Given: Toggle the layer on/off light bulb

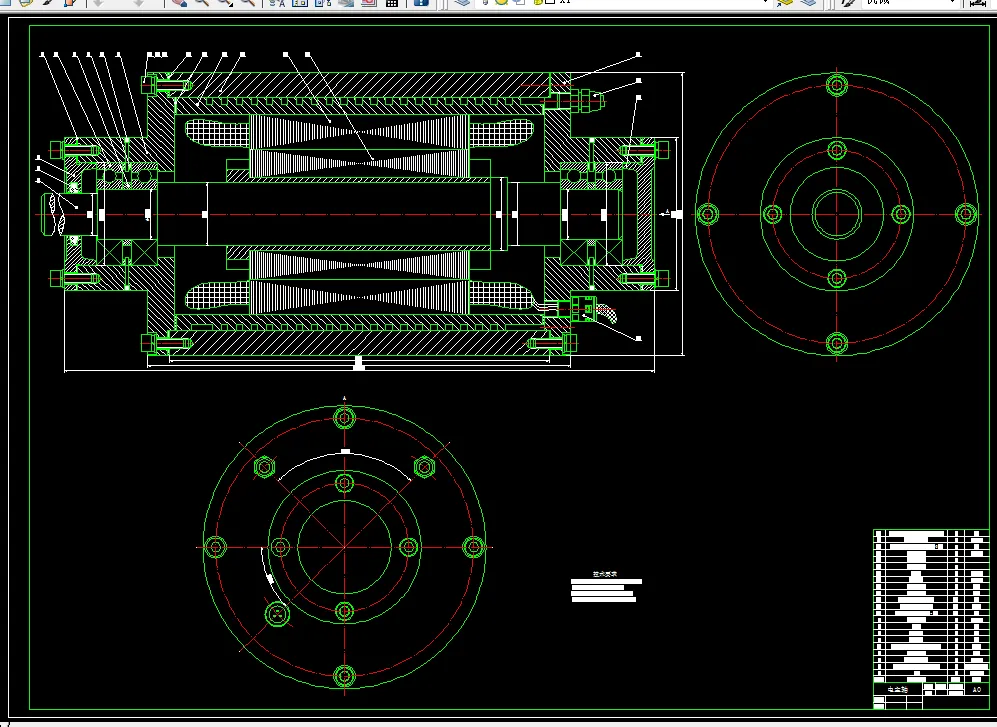Looking at the screenshot, I should coord(483,3).
